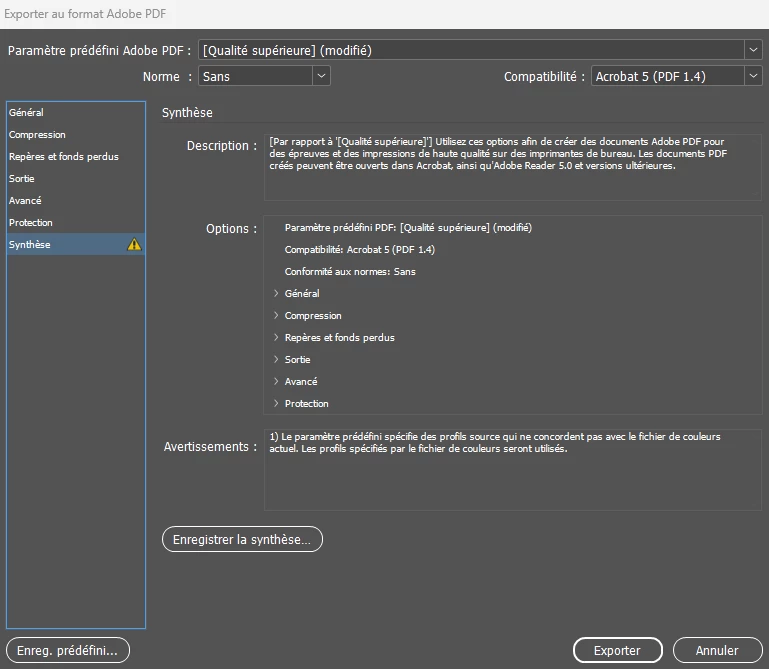
Task: Expand Repères et fonds perdus in Options
Action: click(x=276, y=337)
